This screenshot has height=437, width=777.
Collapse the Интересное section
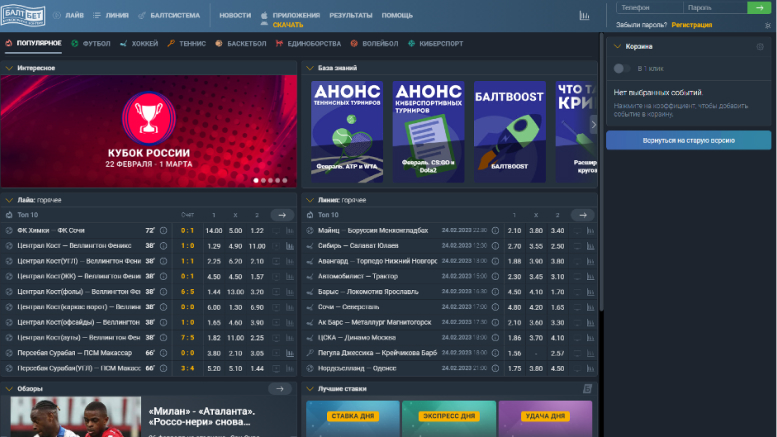pos(9,68)
